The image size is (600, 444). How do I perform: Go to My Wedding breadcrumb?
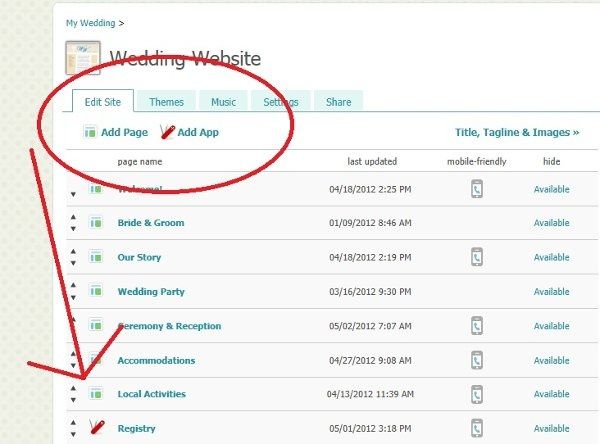(x=90, y=21)
